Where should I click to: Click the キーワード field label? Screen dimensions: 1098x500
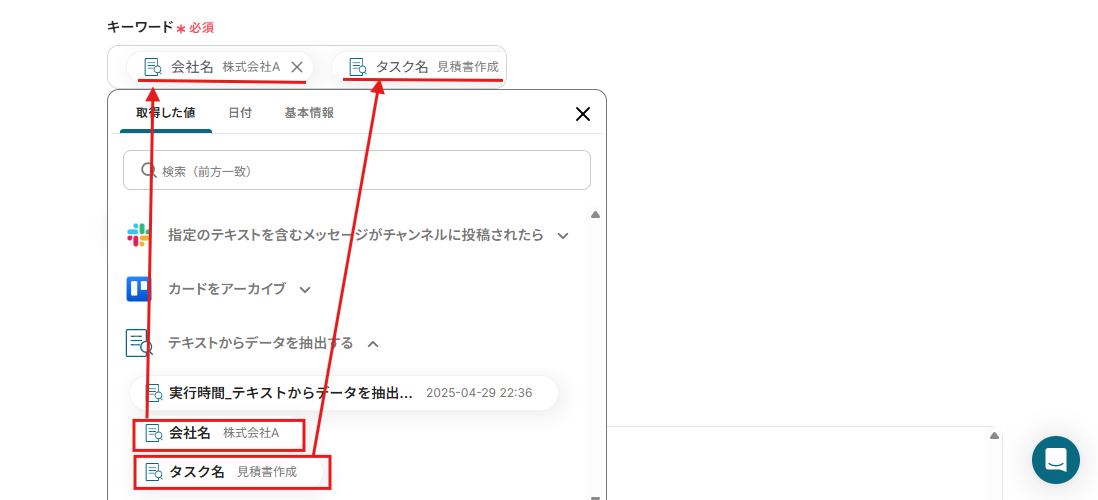click(139, 27)
